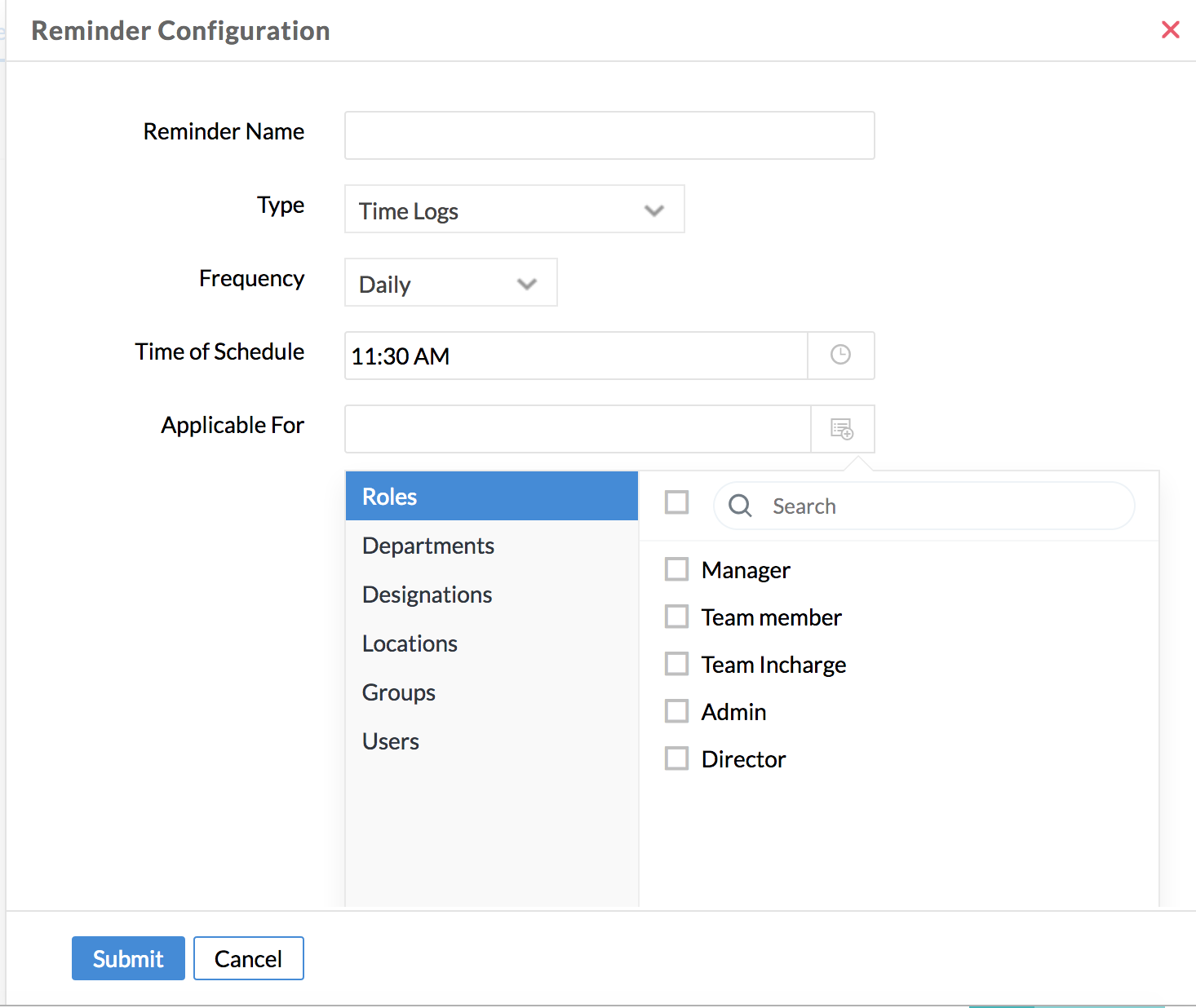Switch to the Departments category
The width and height of the screenshot is (1196, 1008).
pyautogui.click(x=428, y=546)
